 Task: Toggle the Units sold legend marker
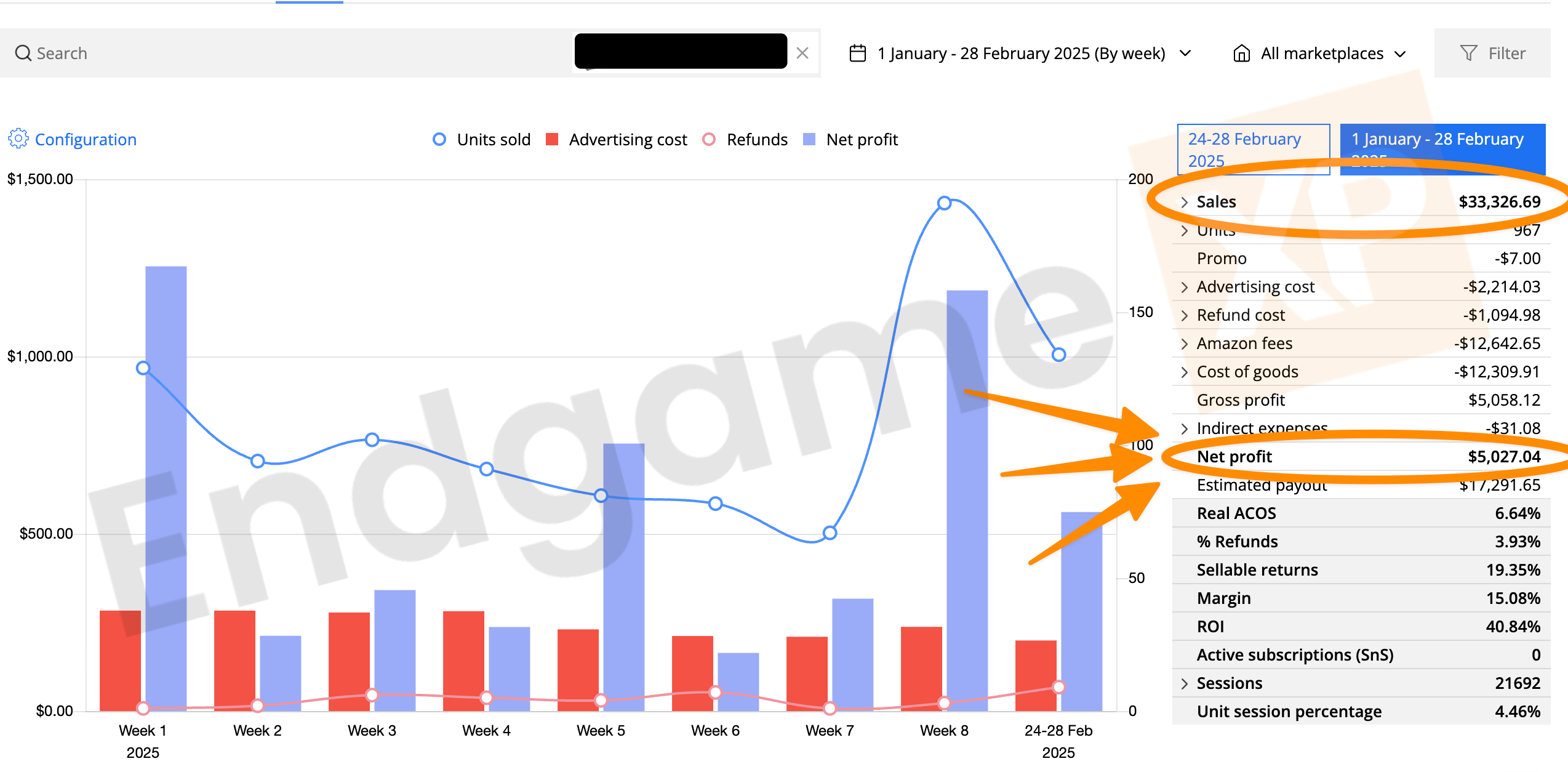coord(439,140)
